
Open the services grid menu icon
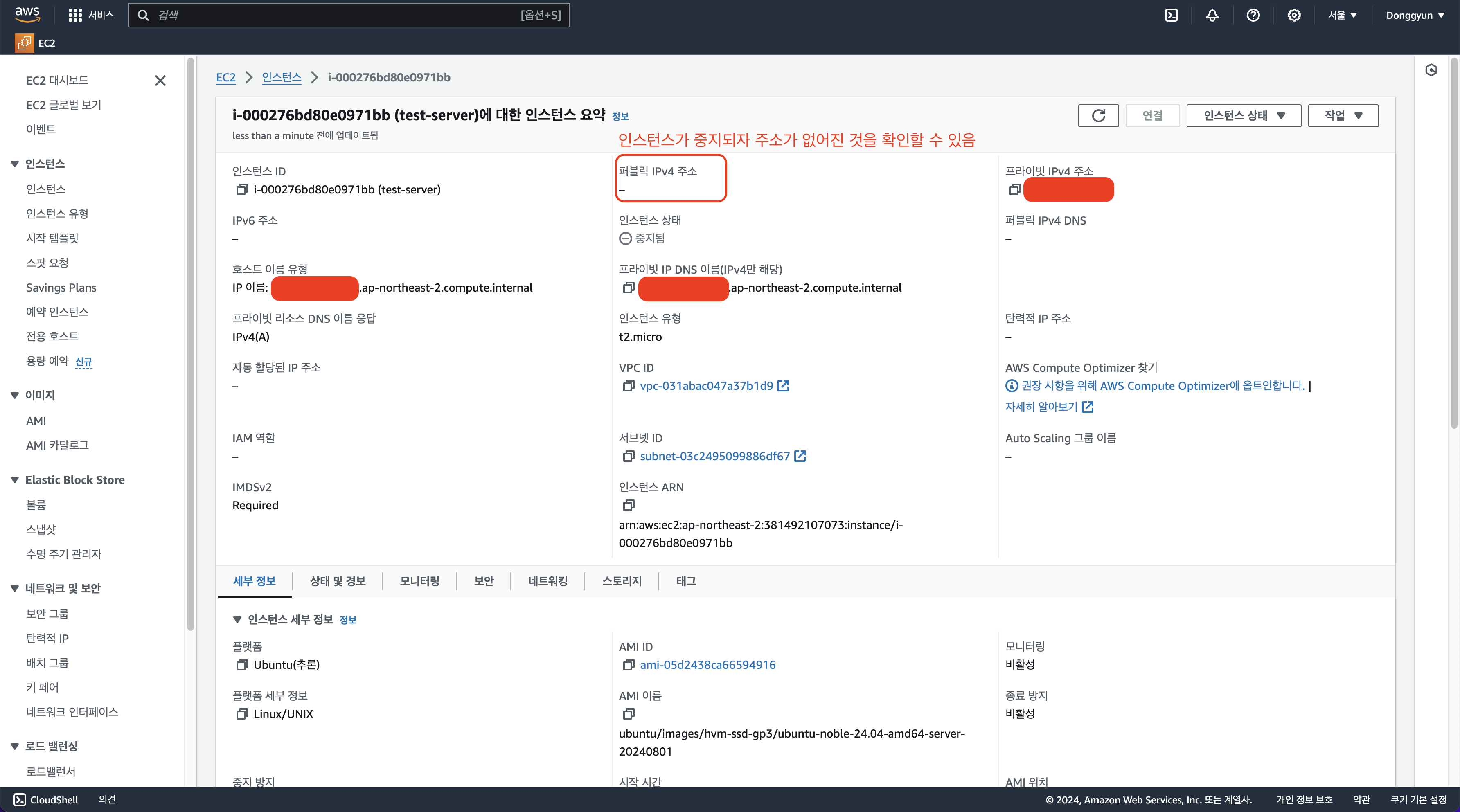[x=75, y=15]
